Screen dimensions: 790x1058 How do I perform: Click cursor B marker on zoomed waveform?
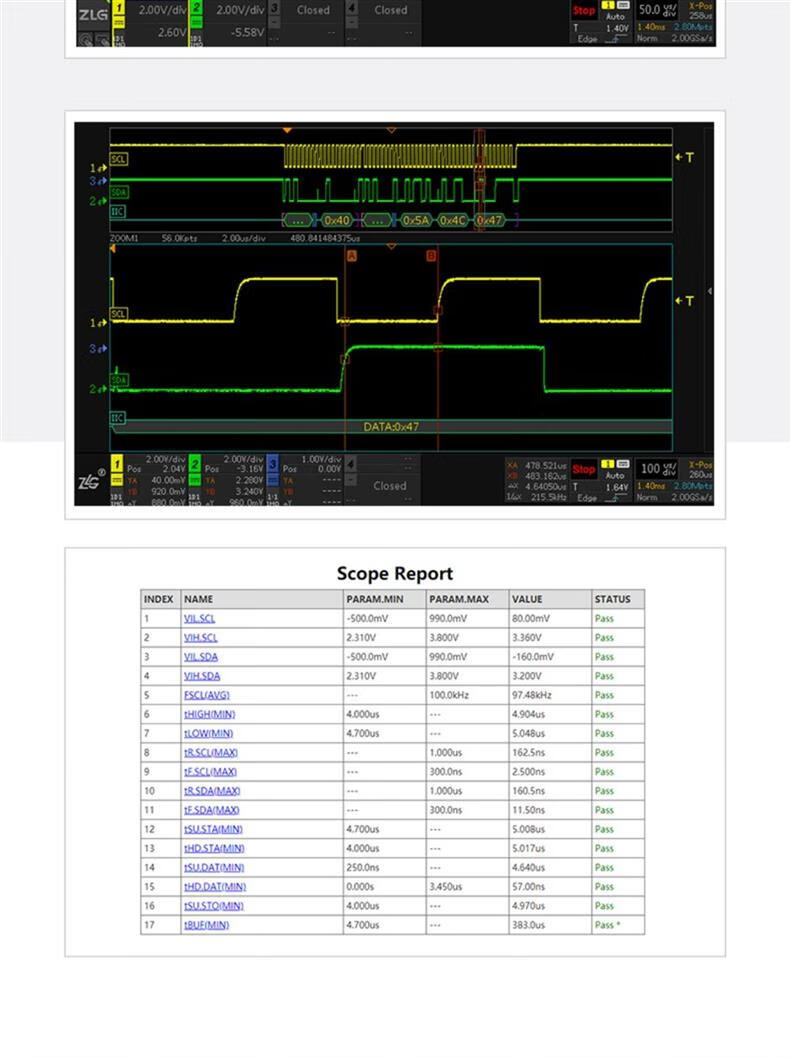(x=431, y=256)
